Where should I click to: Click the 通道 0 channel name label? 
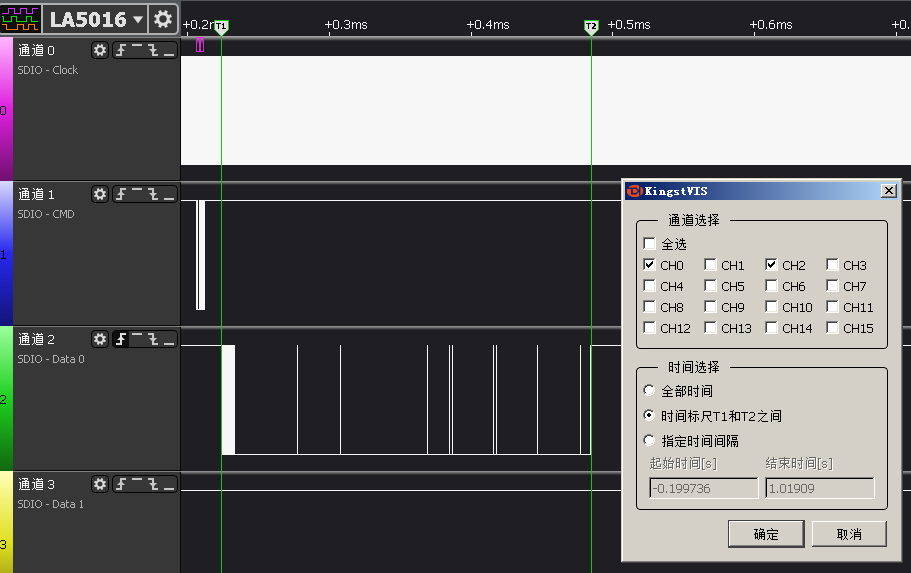coord(36,51)
